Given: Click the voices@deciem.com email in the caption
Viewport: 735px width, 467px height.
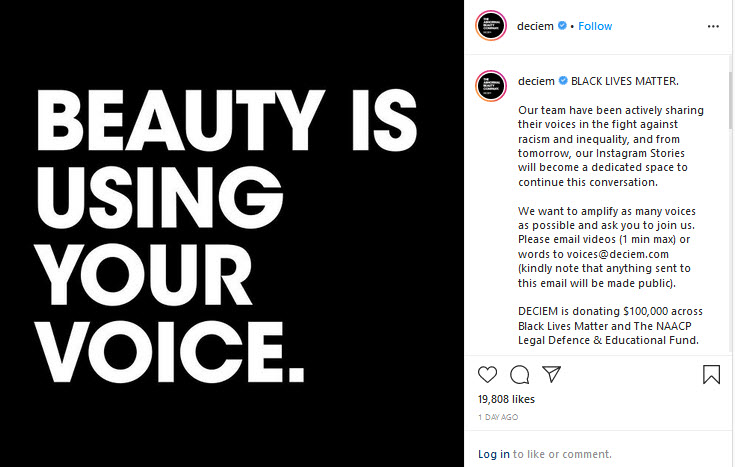Looking at the screenshot, I should coord(617,254).
